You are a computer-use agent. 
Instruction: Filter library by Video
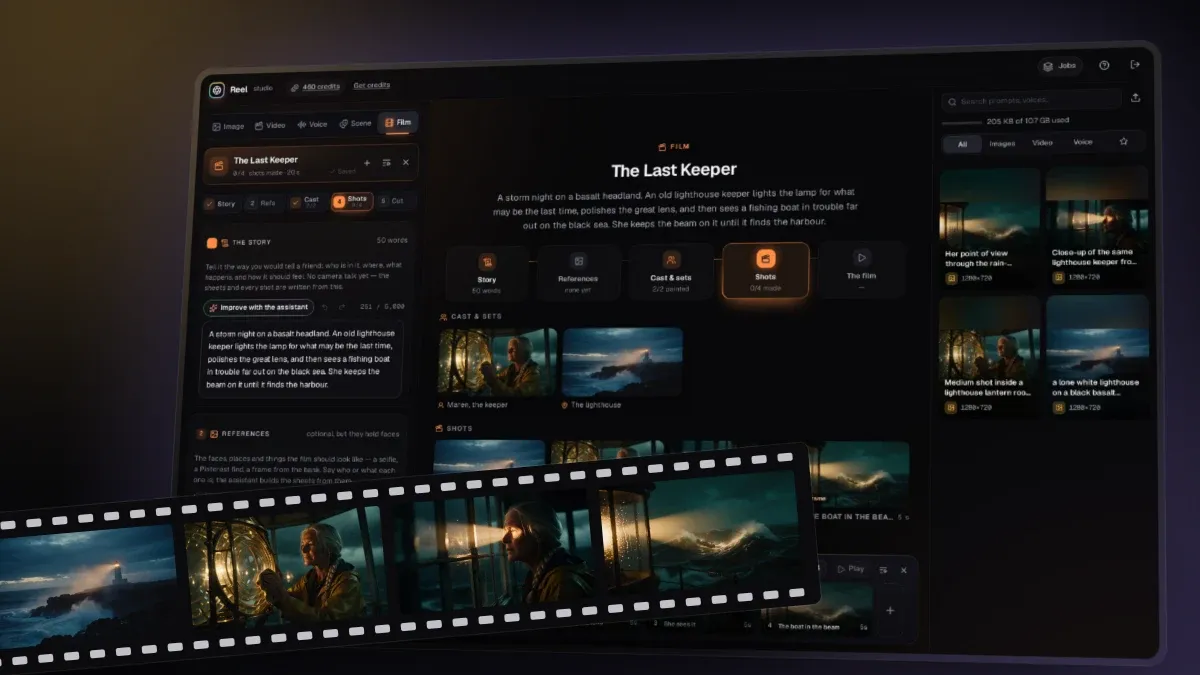point(1042,142)
